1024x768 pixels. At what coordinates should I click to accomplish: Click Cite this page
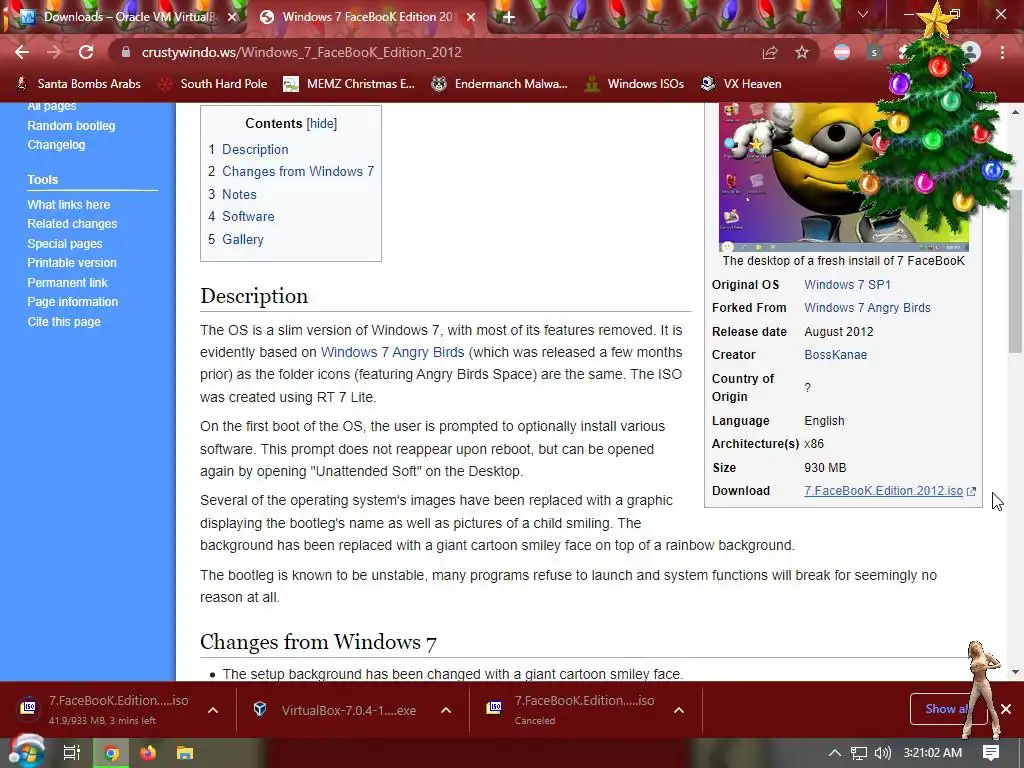(64, 321)
